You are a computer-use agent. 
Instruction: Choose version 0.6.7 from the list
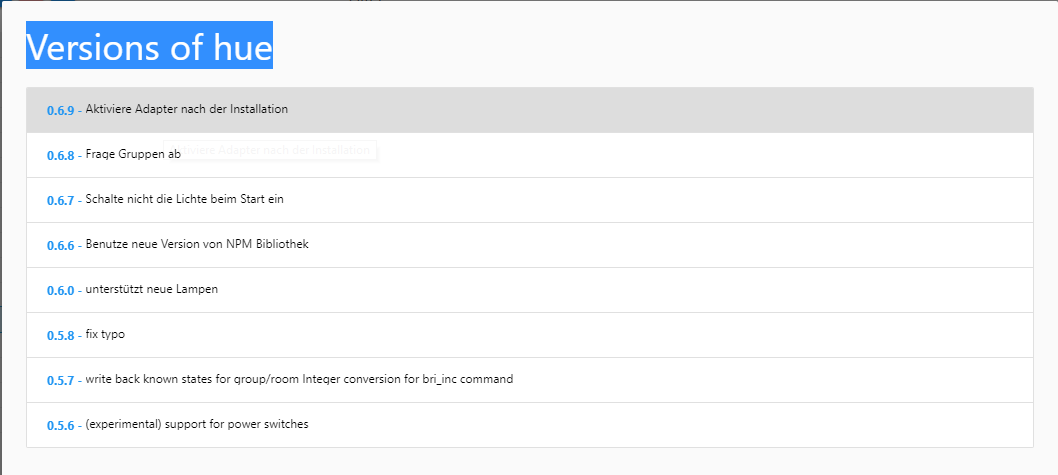point(60,200)
